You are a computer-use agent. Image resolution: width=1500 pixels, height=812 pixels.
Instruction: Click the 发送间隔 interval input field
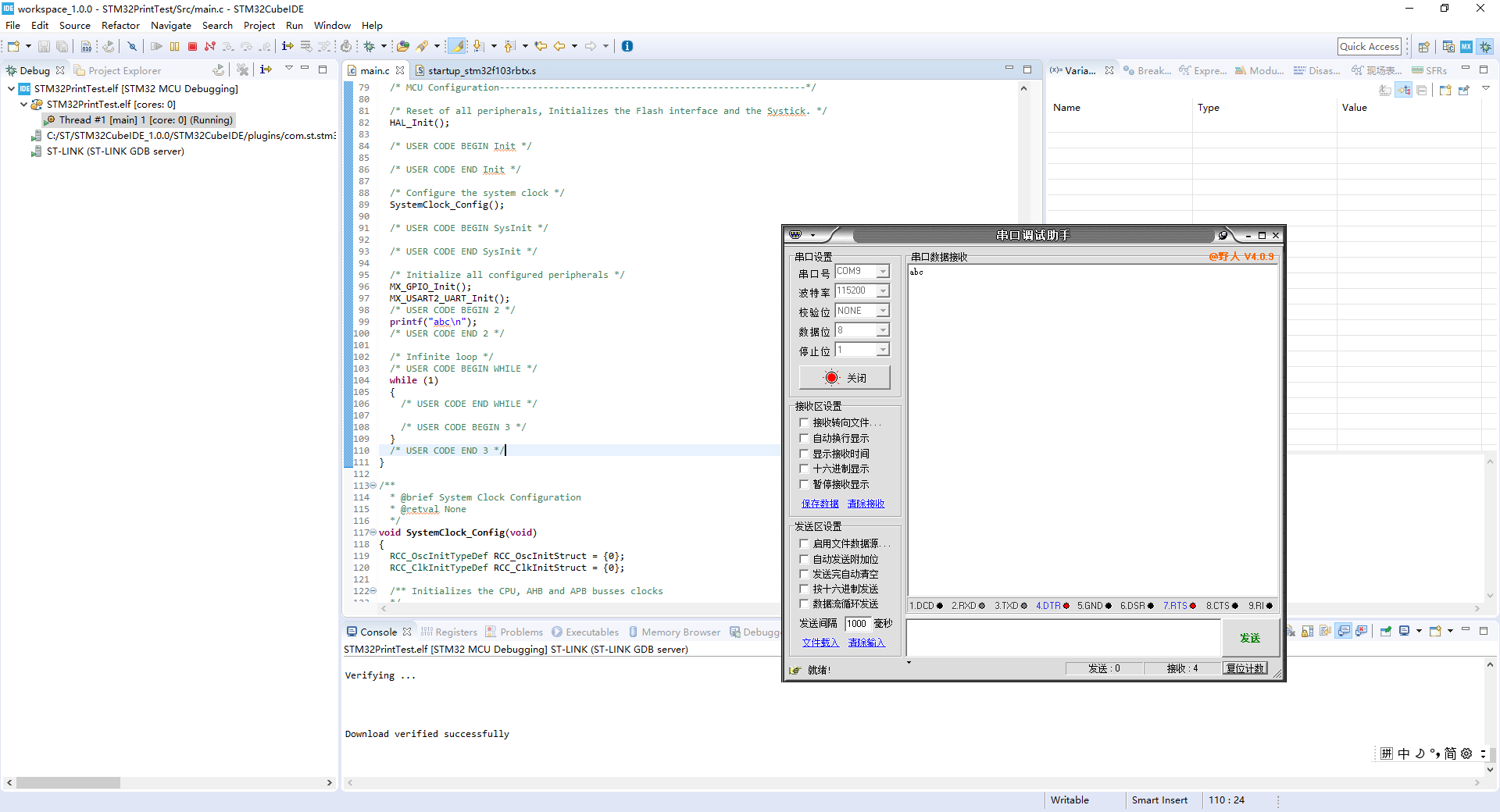coord(857,624)
